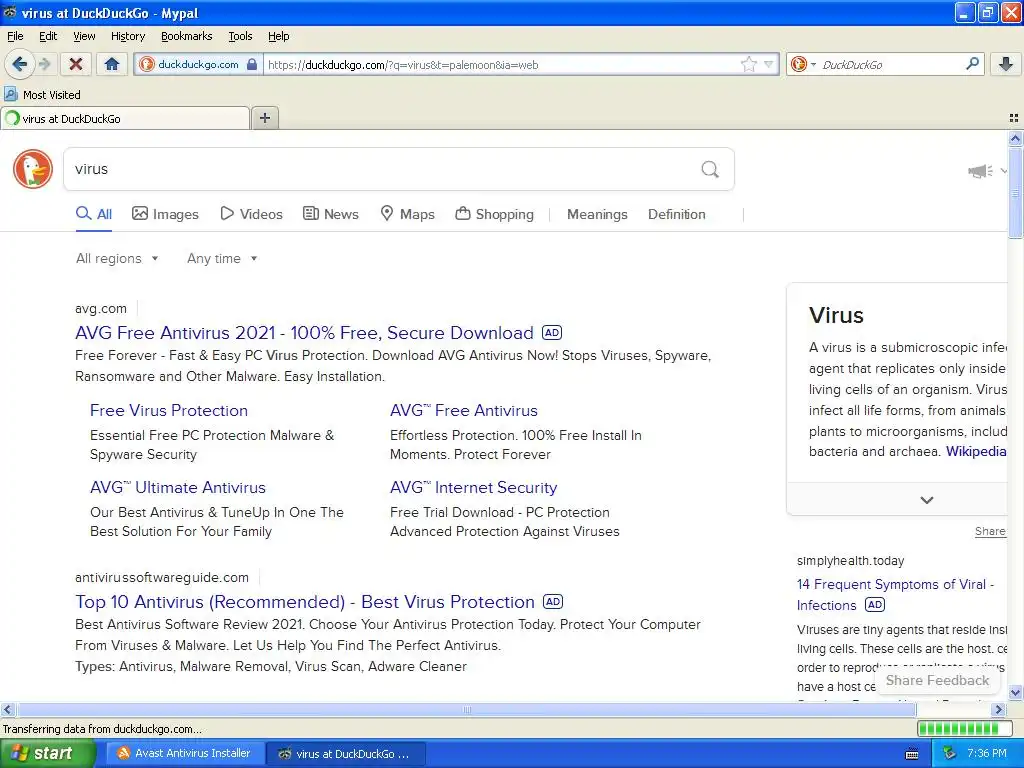
Task: Open the View menu
Action: pos(84,36)
